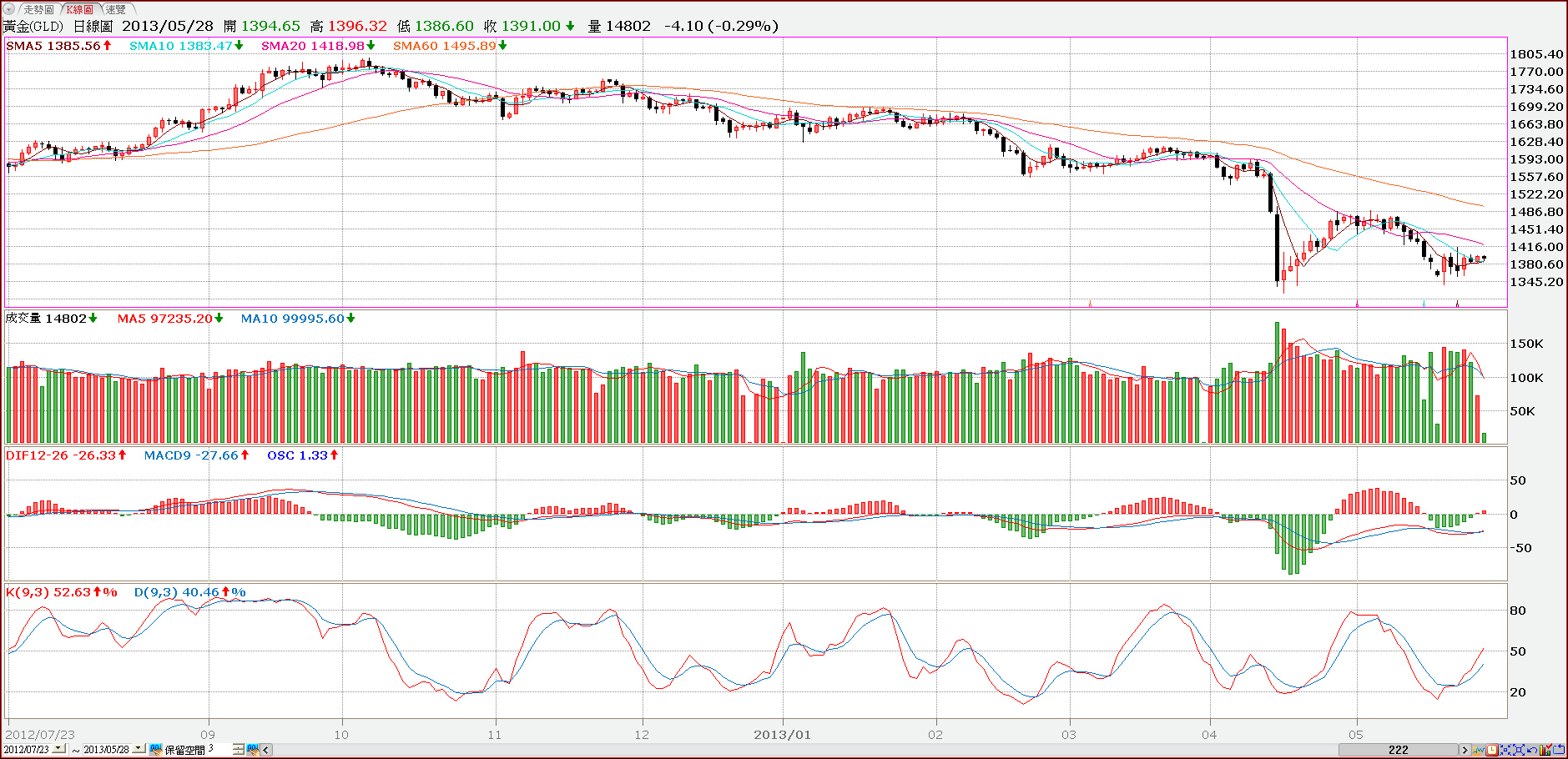Screen dimensions: 1568x759
Task: Click the trend chart settings icon
Action: tap(1479, 750)
